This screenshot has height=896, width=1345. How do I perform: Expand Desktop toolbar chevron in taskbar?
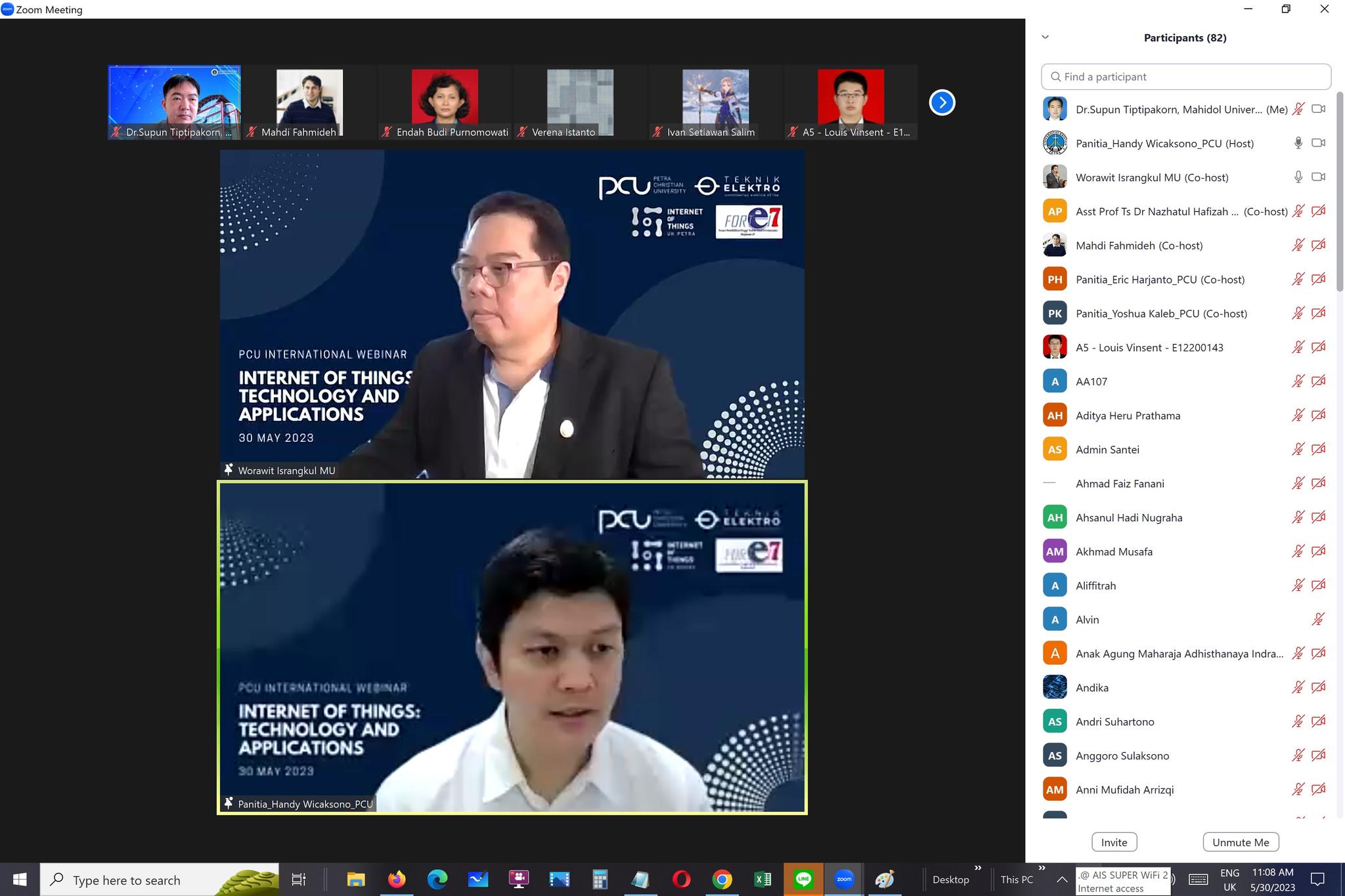[978, 868]
